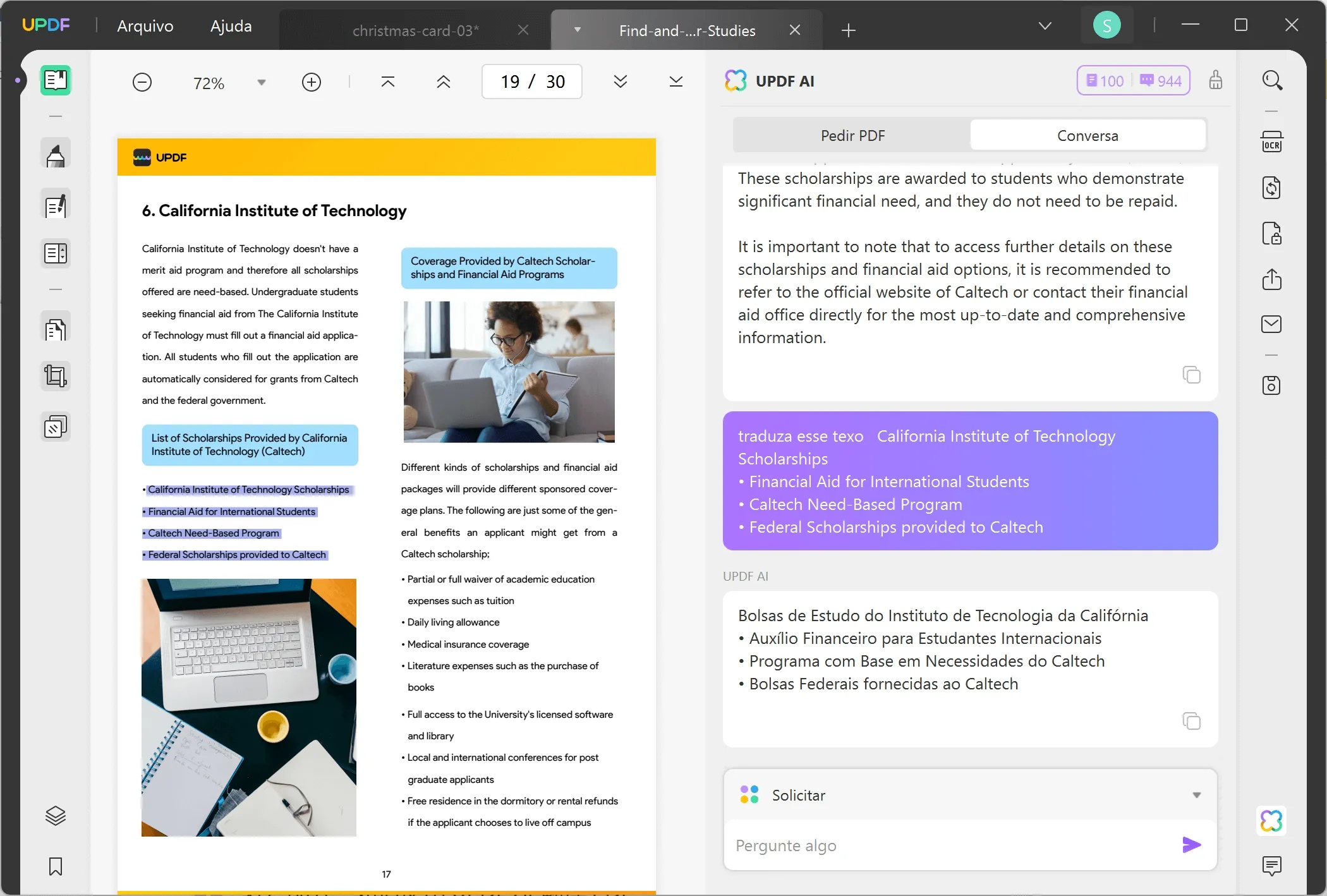Viewport: 1327px width, 896px height.
Task: Copy the English scholarships response
Action: click(x=1192, y=375)
